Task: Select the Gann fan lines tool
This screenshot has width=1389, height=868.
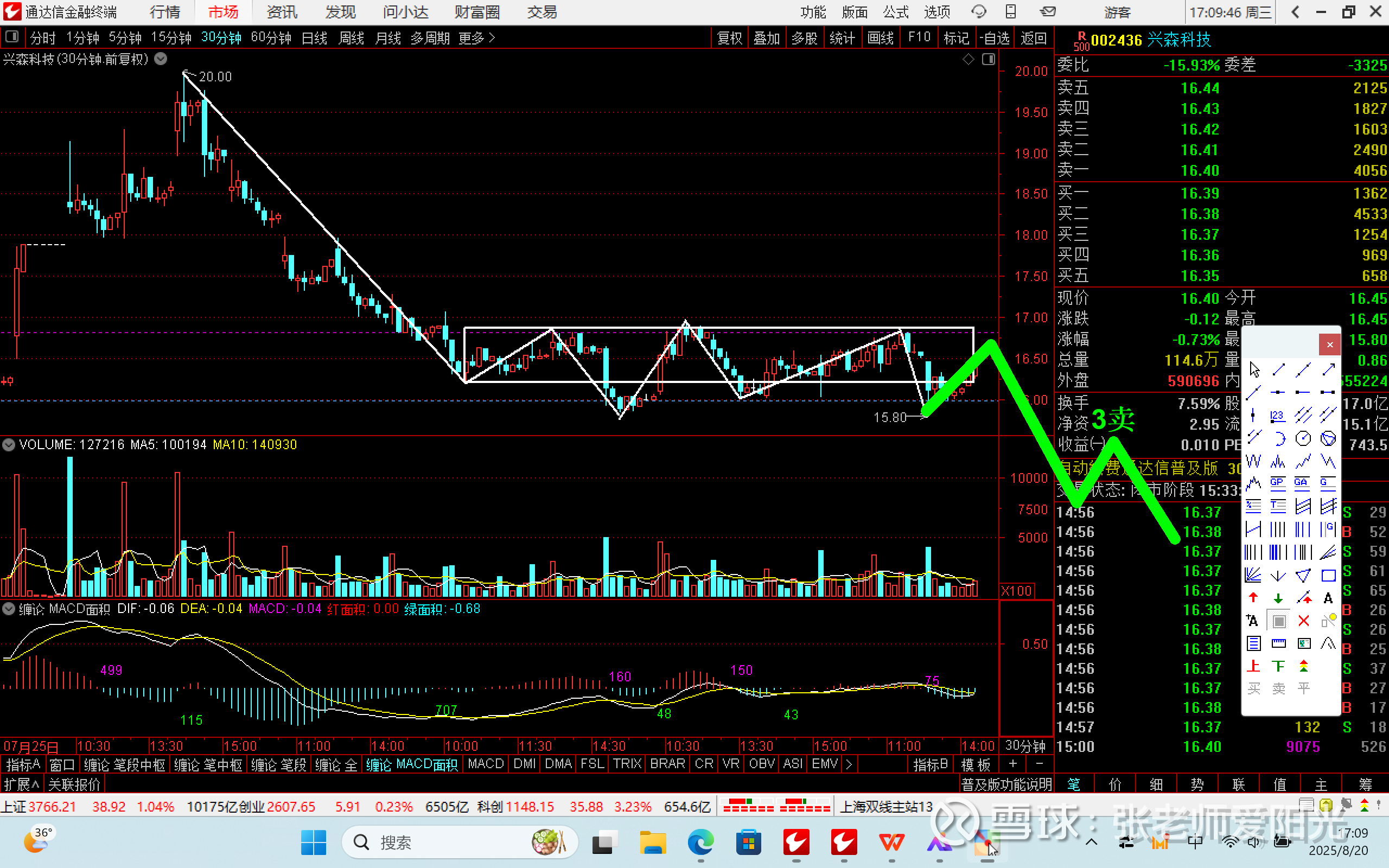Action: pyautogui.click(x=1254, y=575)
